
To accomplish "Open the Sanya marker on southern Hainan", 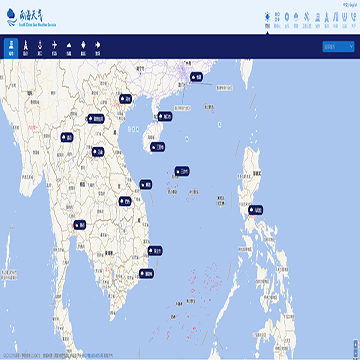I will (157, 147).
